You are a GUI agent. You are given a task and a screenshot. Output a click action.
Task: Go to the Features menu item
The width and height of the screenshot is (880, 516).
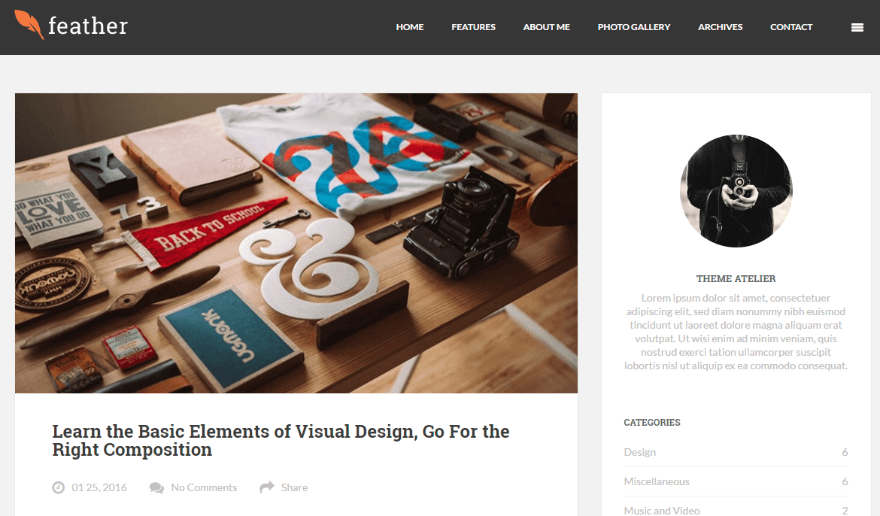(x=473, y=27)
